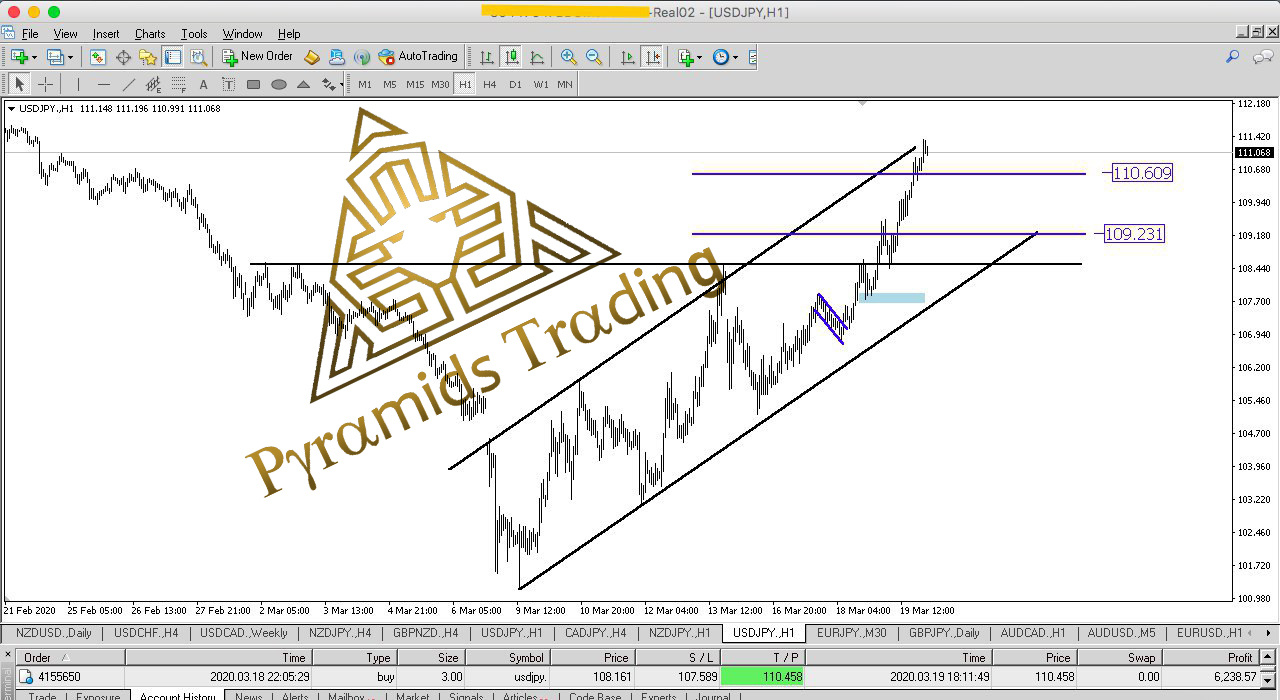Expand the new chart dropdown arrow
The height and width of the screenshot is (700, 1280).
click(x=34, y=57)
